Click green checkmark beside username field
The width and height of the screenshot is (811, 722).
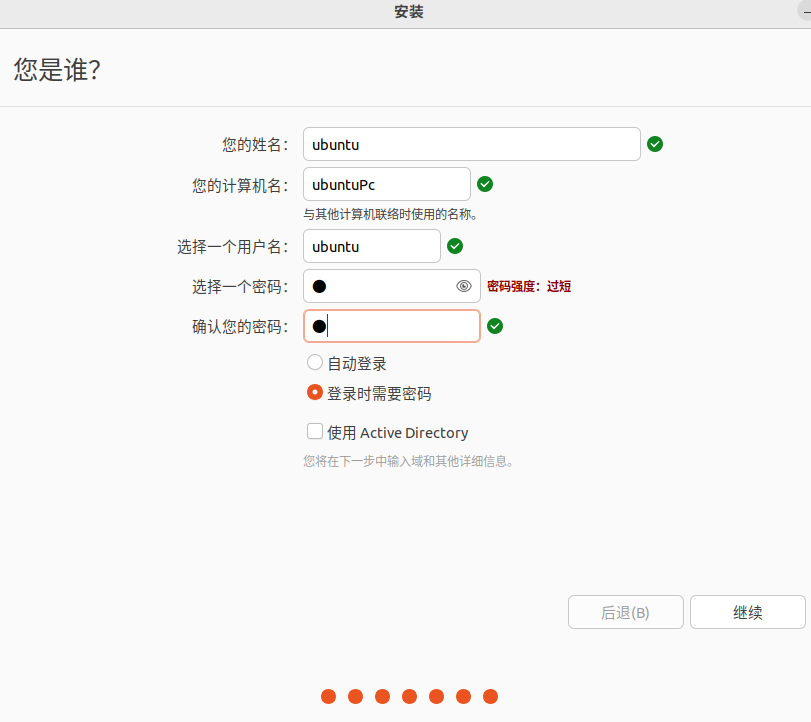pyautogui.click(x=455, y=246)
